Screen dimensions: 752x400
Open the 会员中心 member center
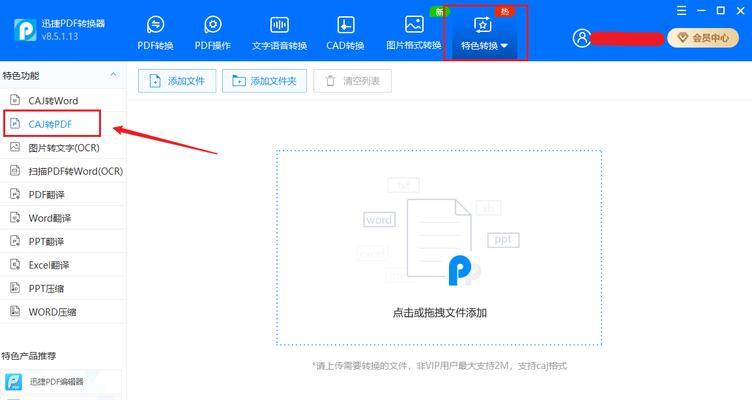pyautogui.click(x=703, y=38)
